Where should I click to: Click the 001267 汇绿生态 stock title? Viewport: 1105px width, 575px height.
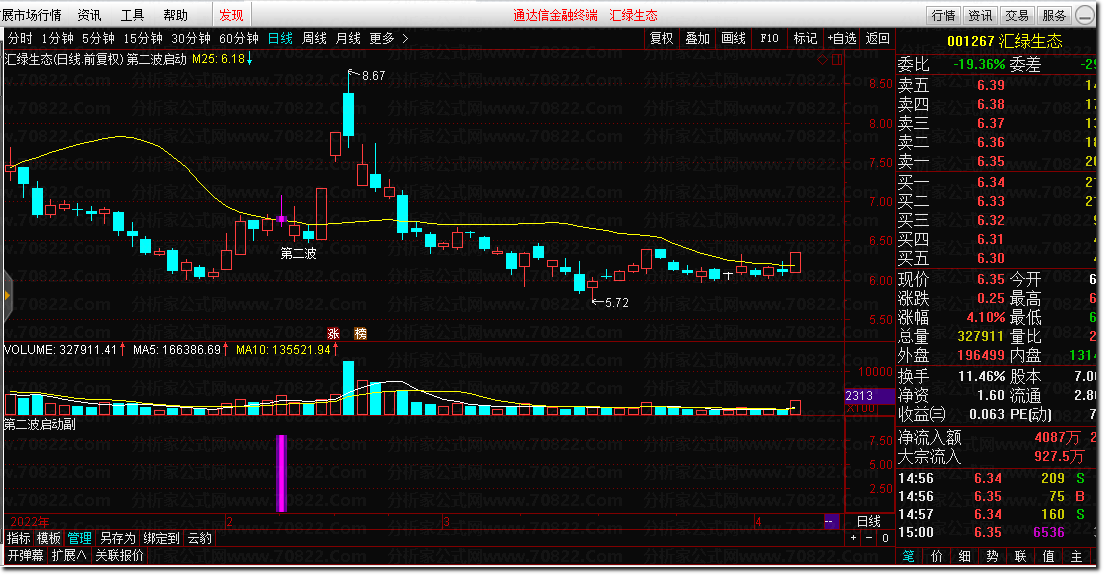click(x=1004, y=41)
